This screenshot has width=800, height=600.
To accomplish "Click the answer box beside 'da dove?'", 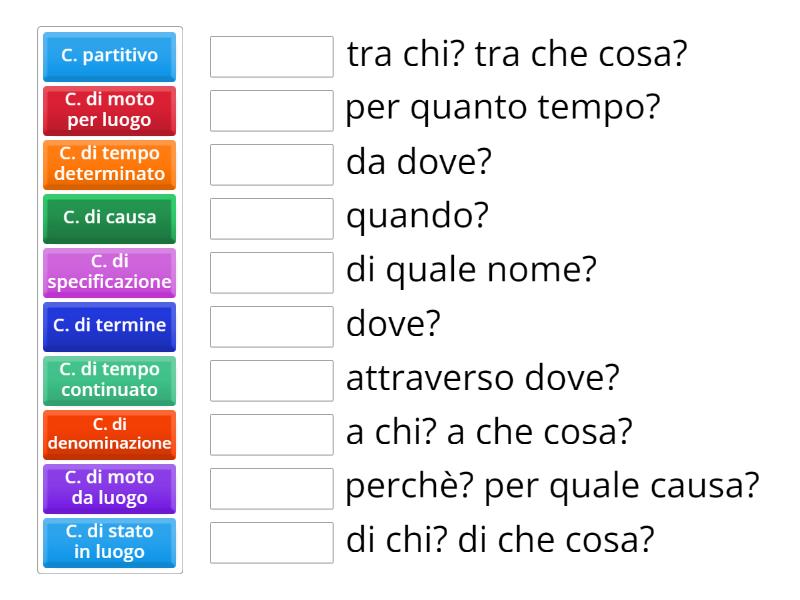I will 271,163.
